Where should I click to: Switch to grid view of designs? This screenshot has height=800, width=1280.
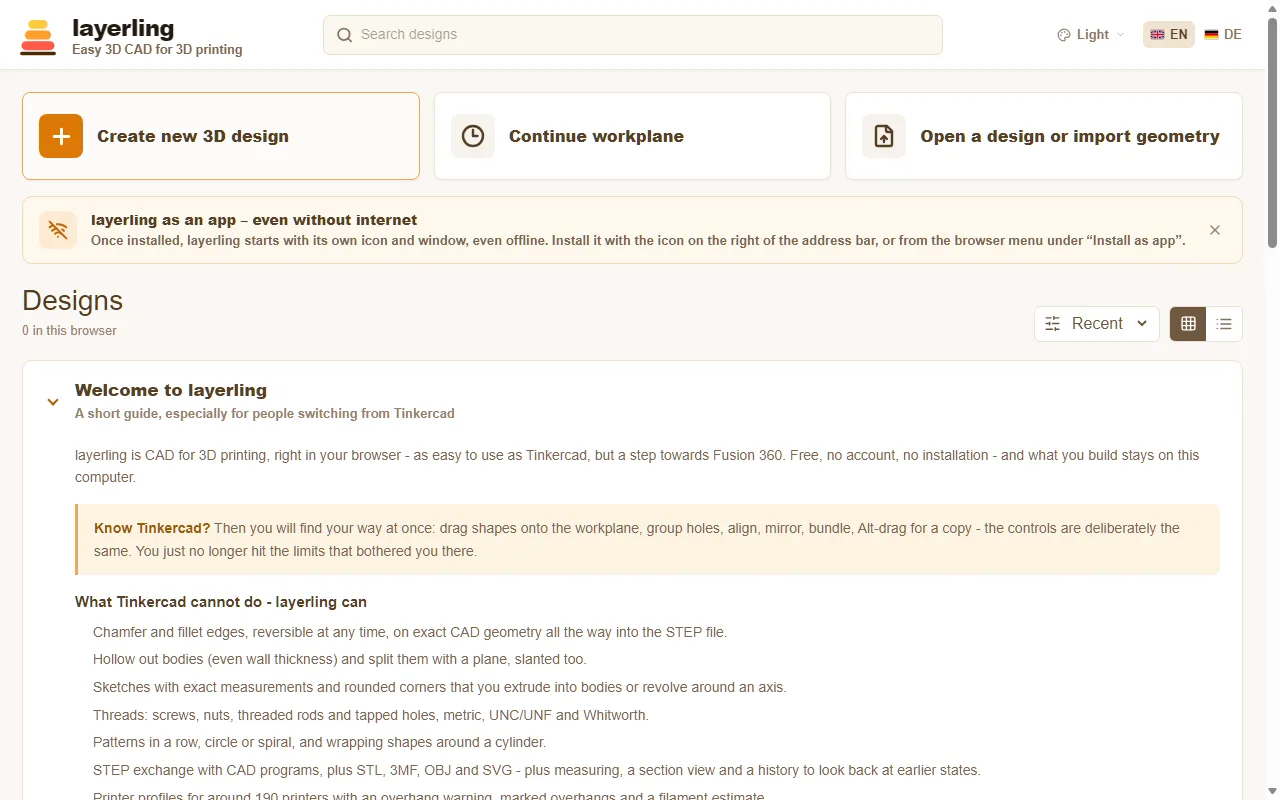coord(1188,324)
